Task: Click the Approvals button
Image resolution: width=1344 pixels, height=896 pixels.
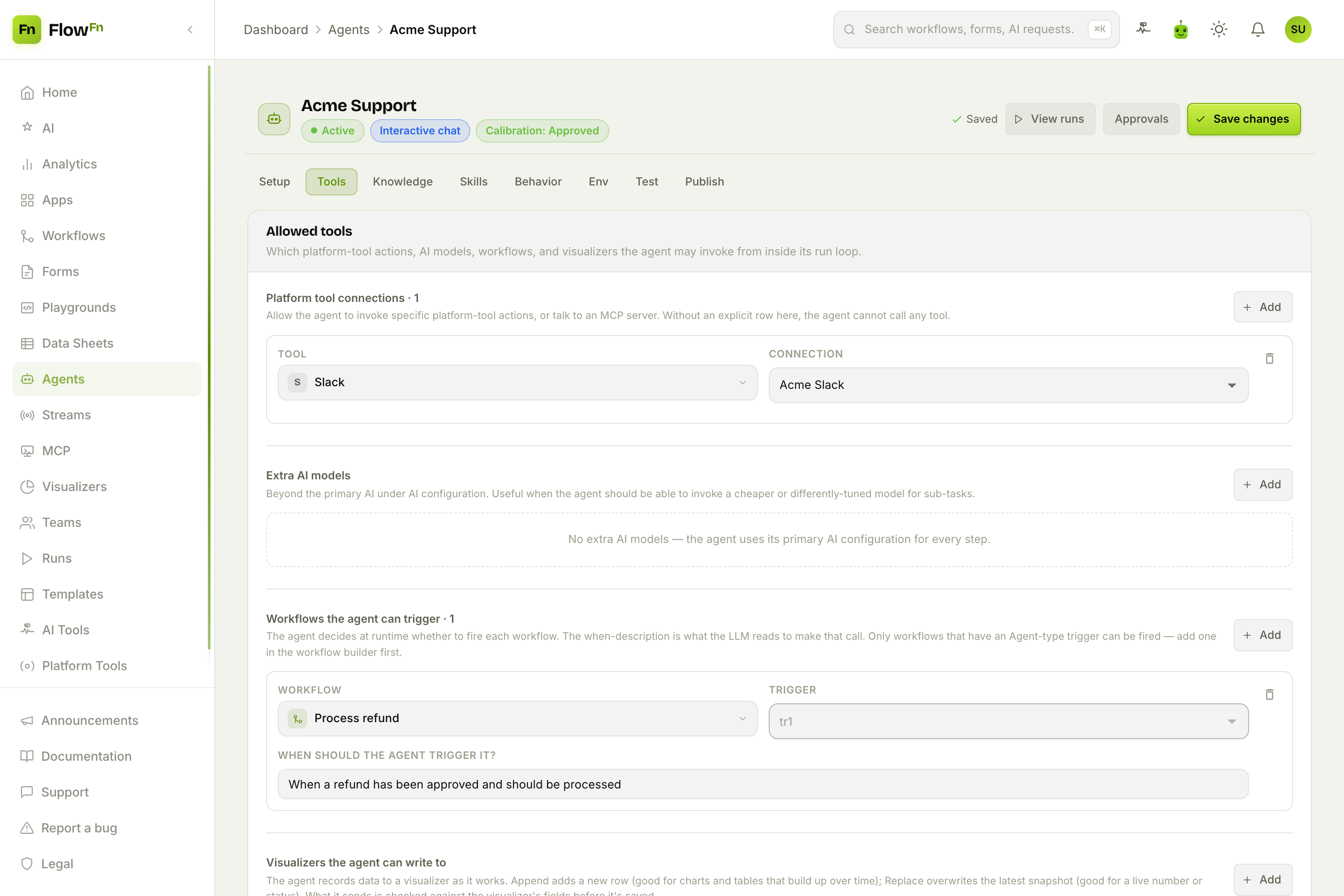Action: coord(1141,119)
